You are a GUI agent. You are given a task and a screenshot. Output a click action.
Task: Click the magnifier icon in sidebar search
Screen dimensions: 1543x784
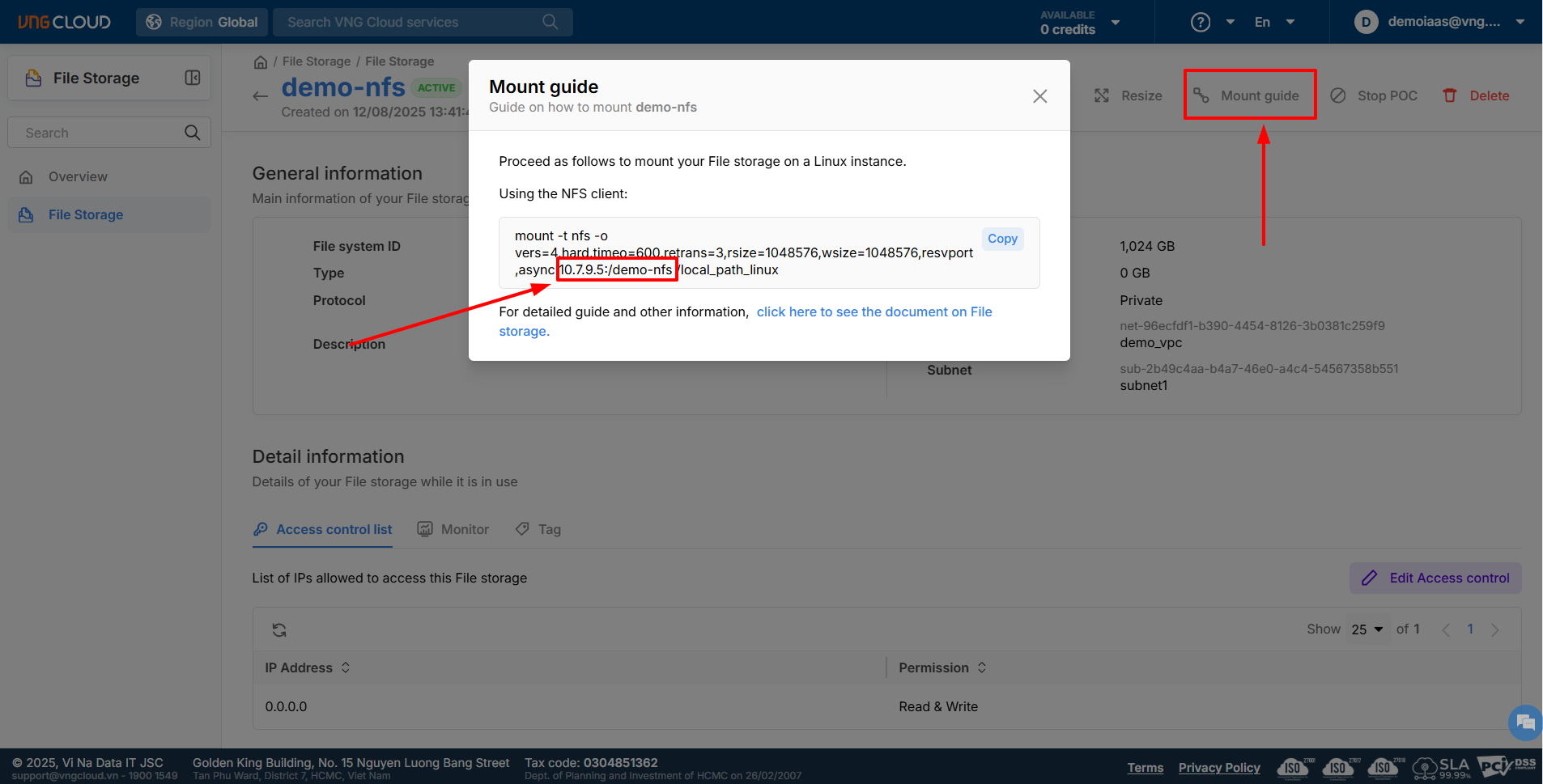click(192, 133)
